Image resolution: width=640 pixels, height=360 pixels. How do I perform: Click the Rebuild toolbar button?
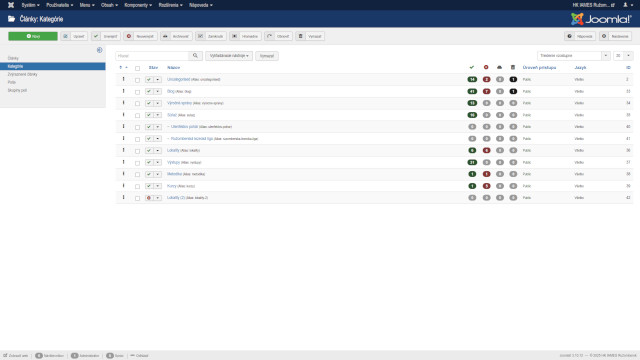(278, 36)
